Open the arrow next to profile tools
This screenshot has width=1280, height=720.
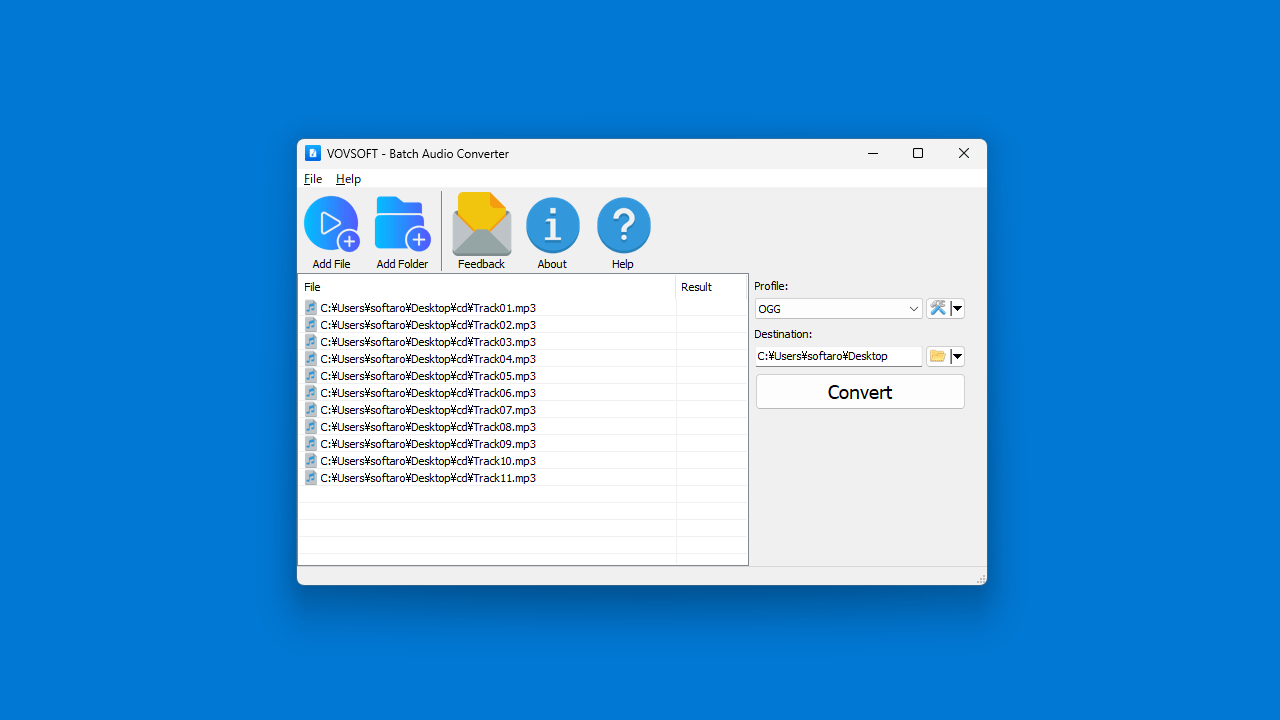[x=957, y=308]
